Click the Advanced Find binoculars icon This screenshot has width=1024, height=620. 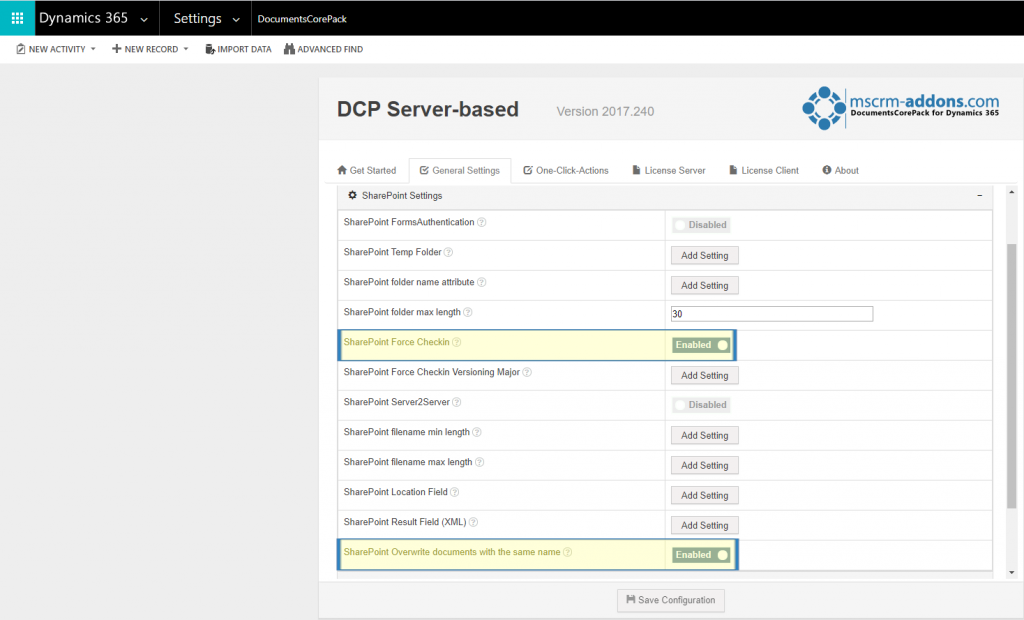click(289, 48)
